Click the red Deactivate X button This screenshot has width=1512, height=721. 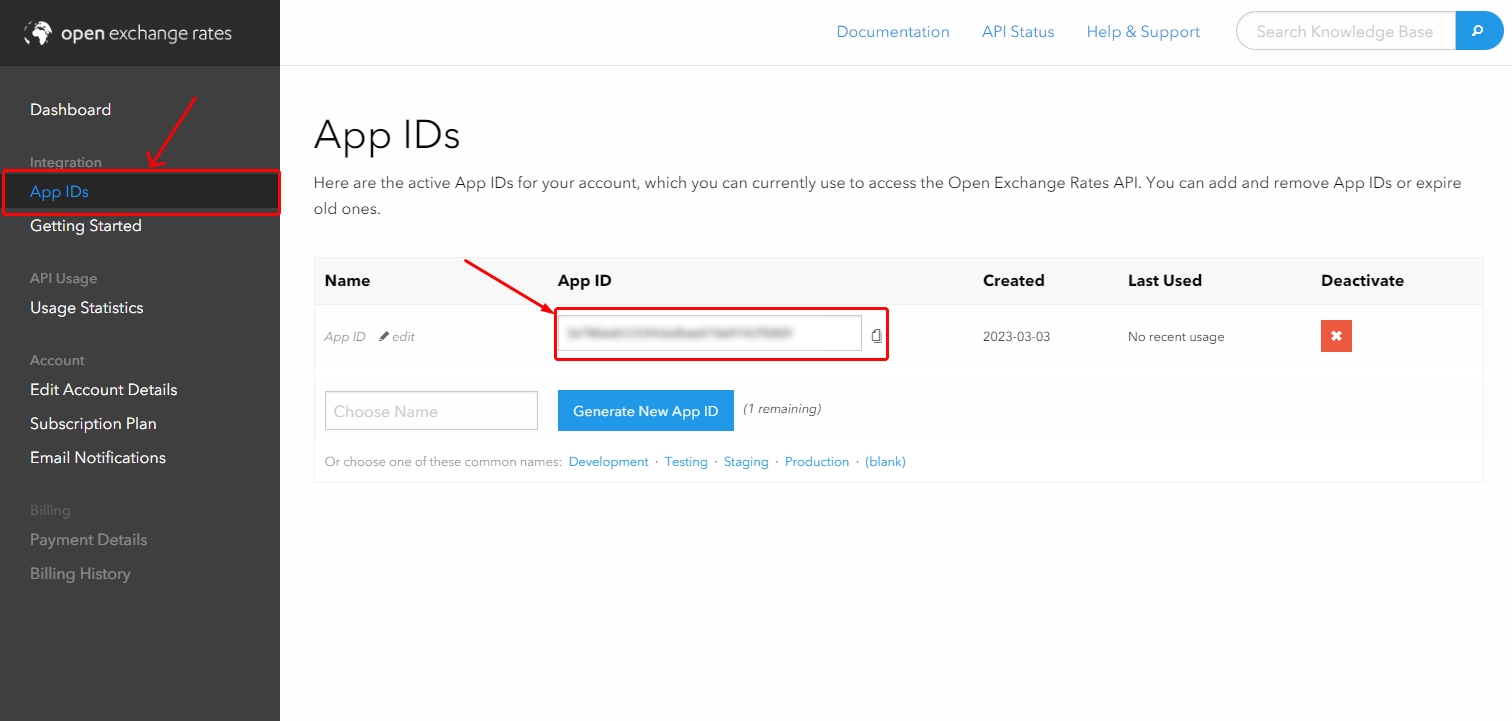pos(1336,336)
